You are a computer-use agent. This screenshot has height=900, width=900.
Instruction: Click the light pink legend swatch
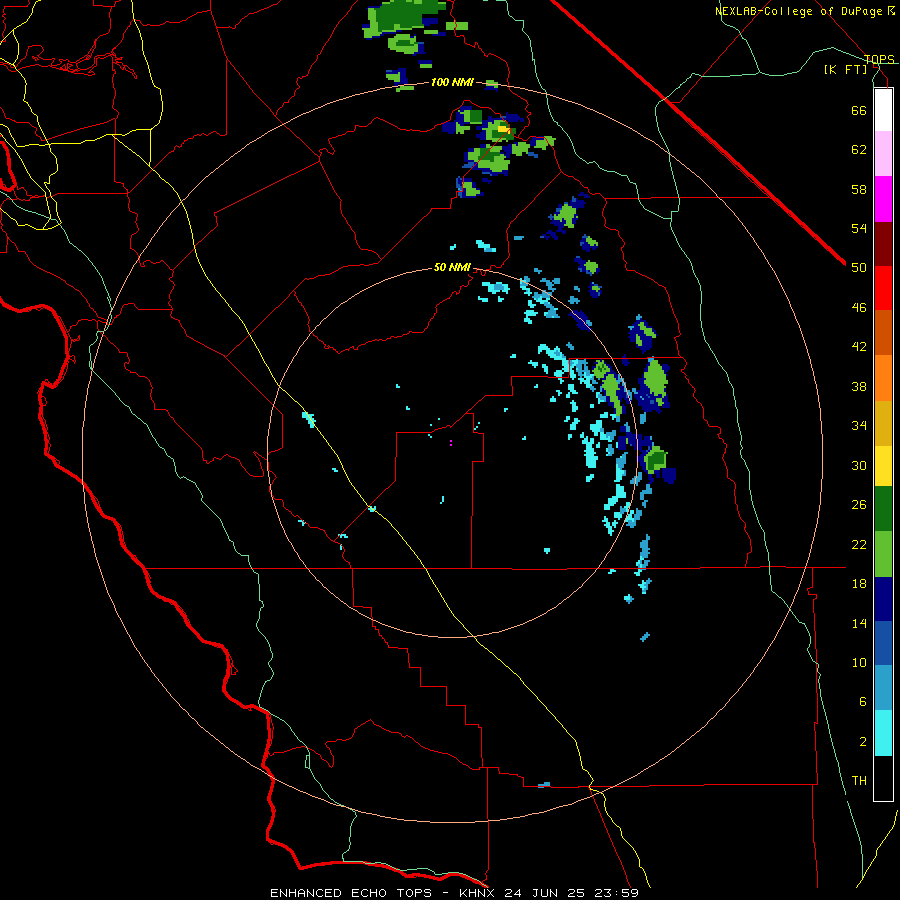point(883,154)
